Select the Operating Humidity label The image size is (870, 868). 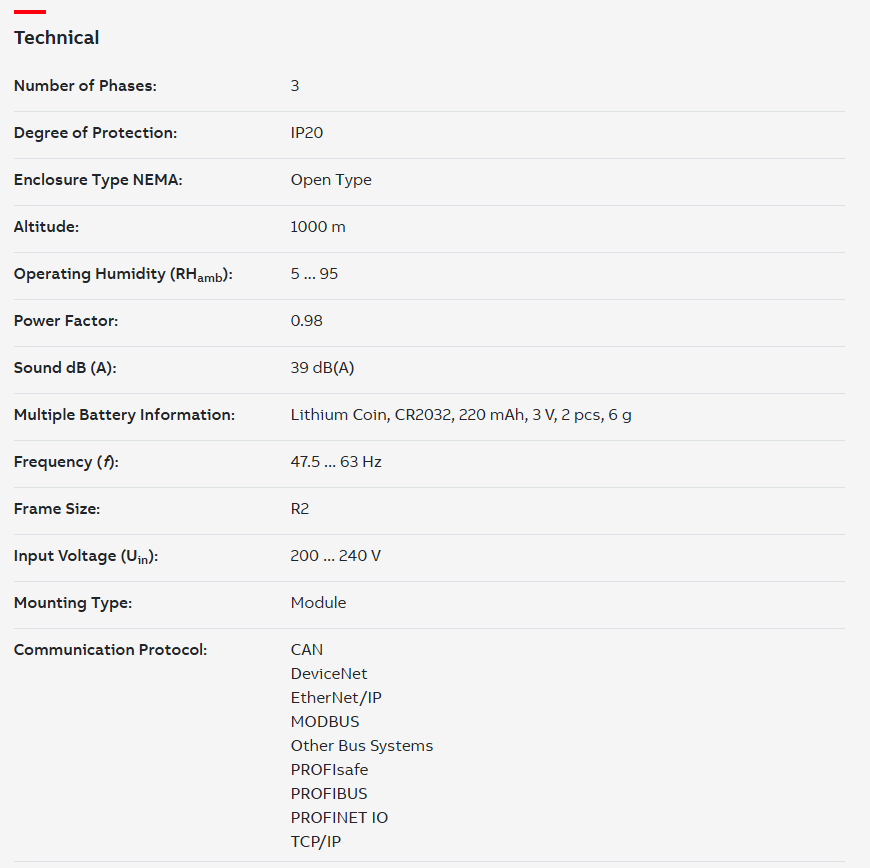[123, 274]
